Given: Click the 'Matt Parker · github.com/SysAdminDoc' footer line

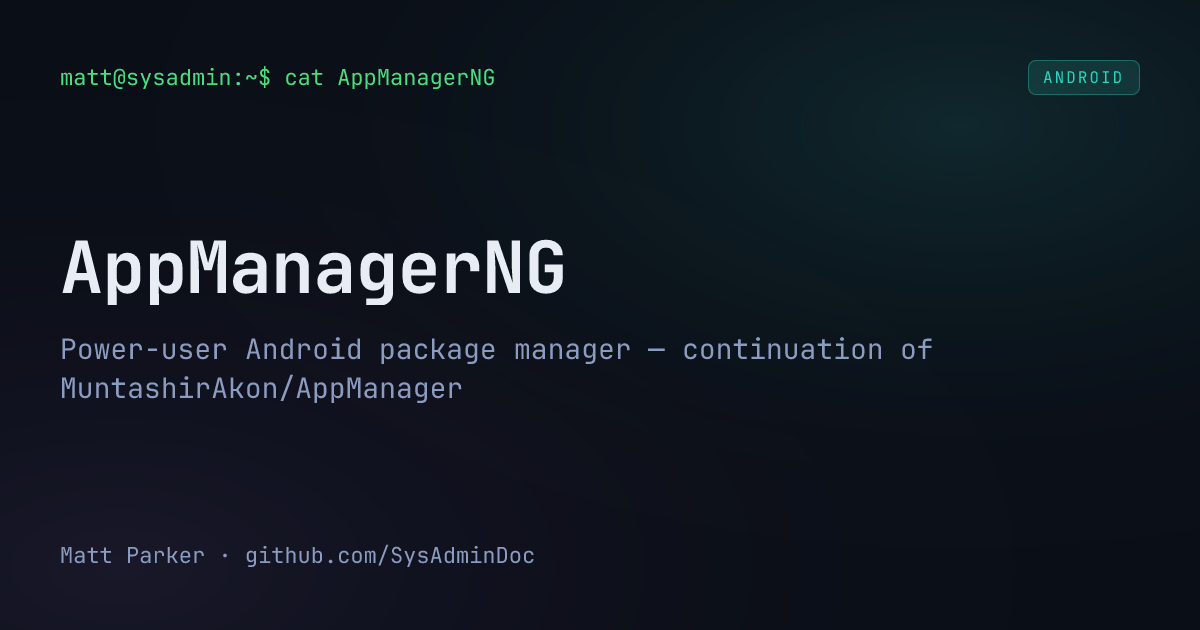Looking at the screenshot, I should pyautogui.click(x=298, y=556).
